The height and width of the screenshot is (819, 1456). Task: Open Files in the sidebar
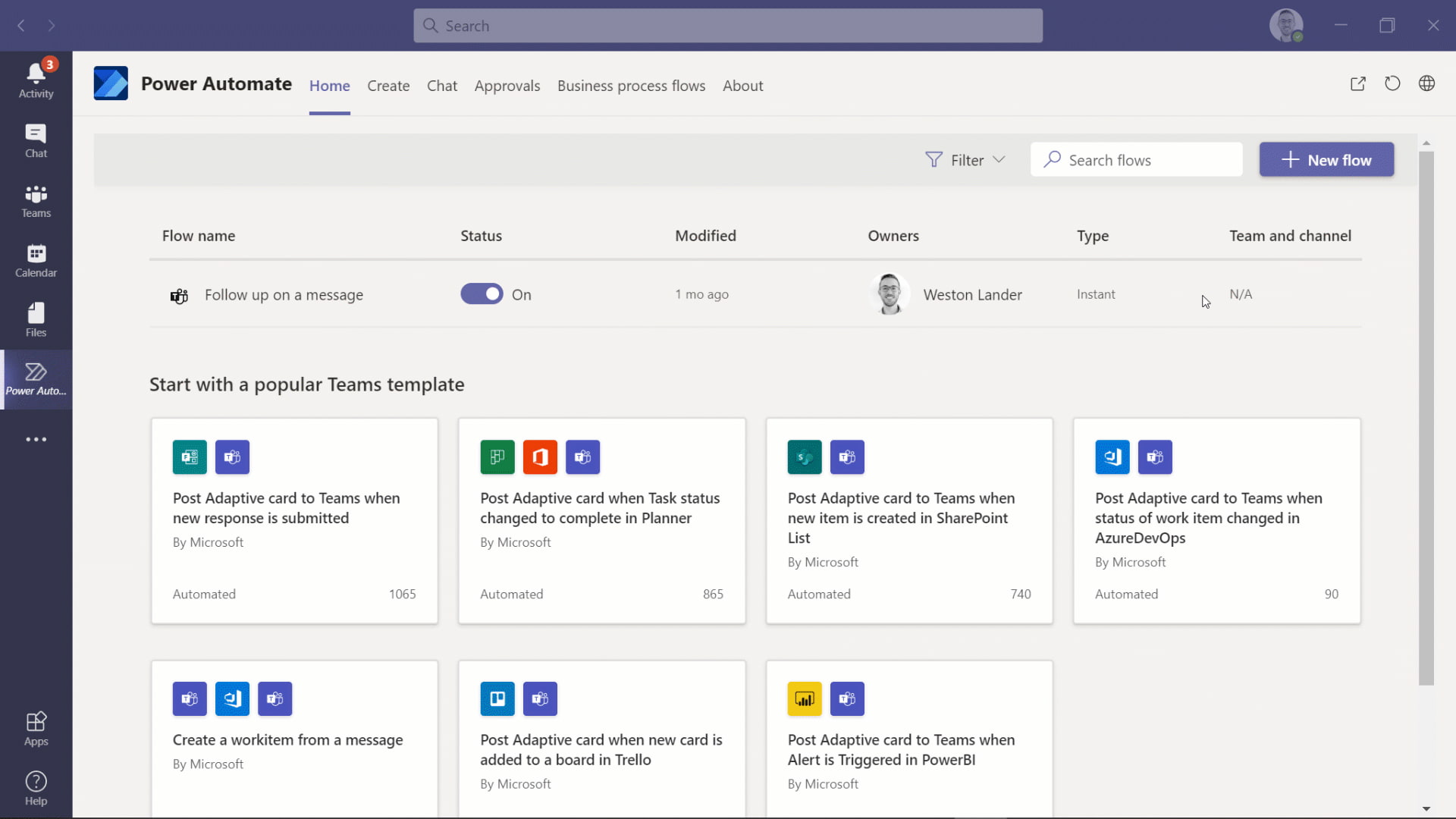(36, 318)
